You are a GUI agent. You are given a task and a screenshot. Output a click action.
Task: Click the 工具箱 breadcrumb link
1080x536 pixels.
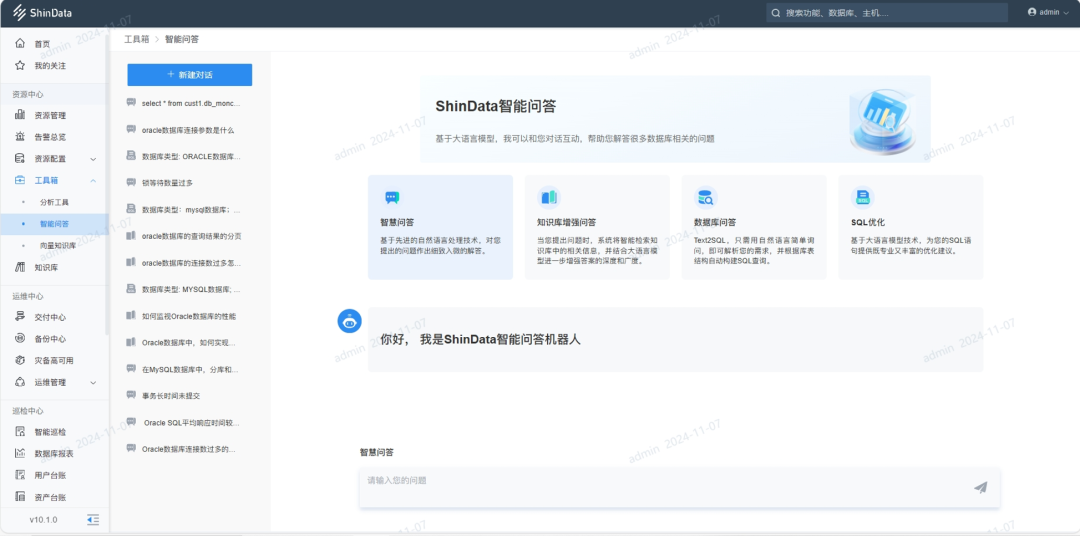click(x=136, y=39)
